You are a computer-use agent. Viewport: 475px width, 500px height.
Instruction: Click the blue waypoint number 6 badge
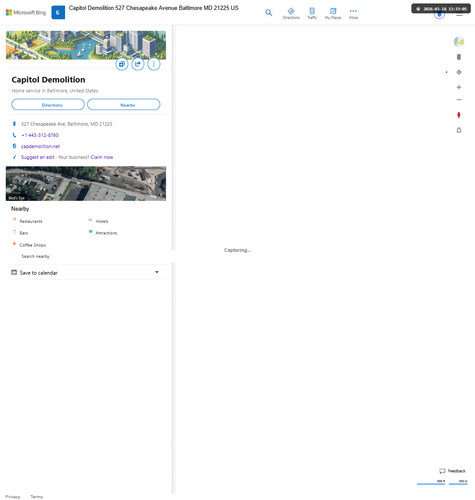[58, 13]
